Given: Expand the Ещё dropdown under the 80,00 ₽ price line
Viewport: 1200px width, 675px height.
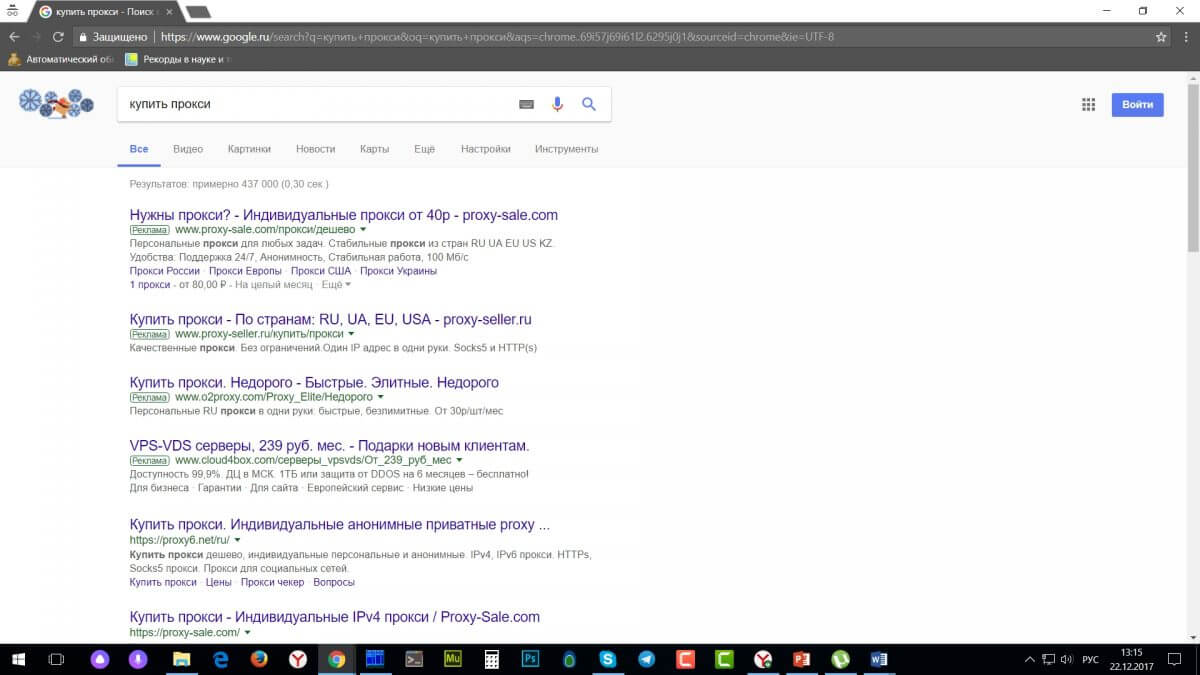Looking at the screenshot, I should pyautogui.click(x=336, y=285).
